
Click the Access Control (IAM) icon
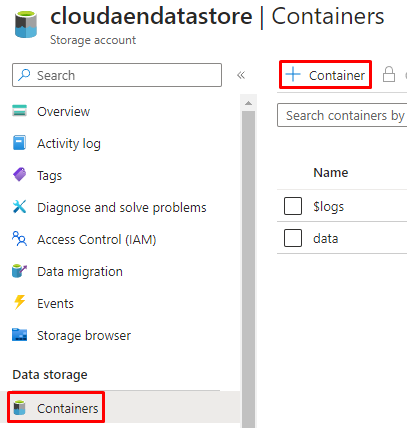point(19,239)
